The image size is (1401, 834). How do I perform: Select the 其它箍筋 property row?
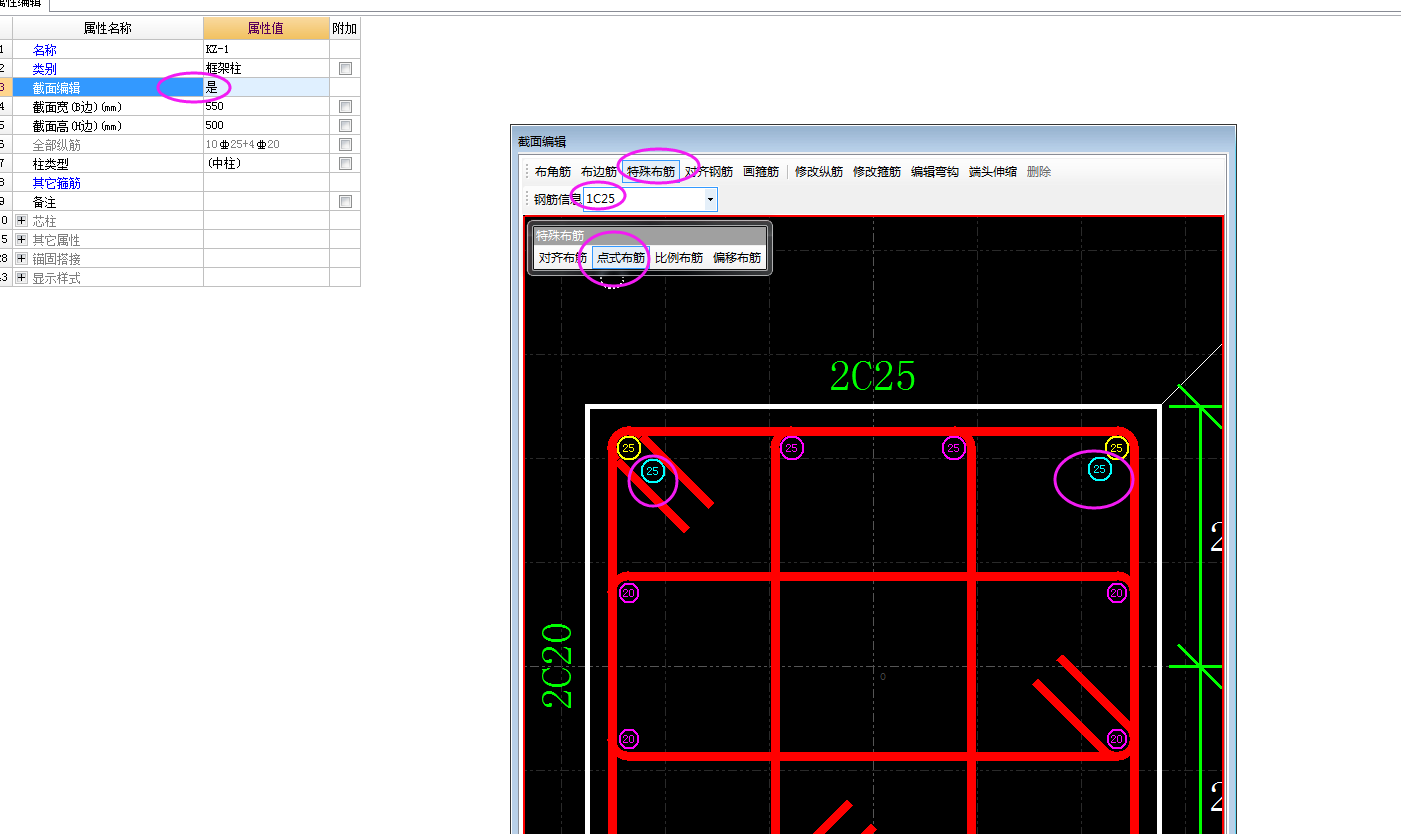point(180,183)
